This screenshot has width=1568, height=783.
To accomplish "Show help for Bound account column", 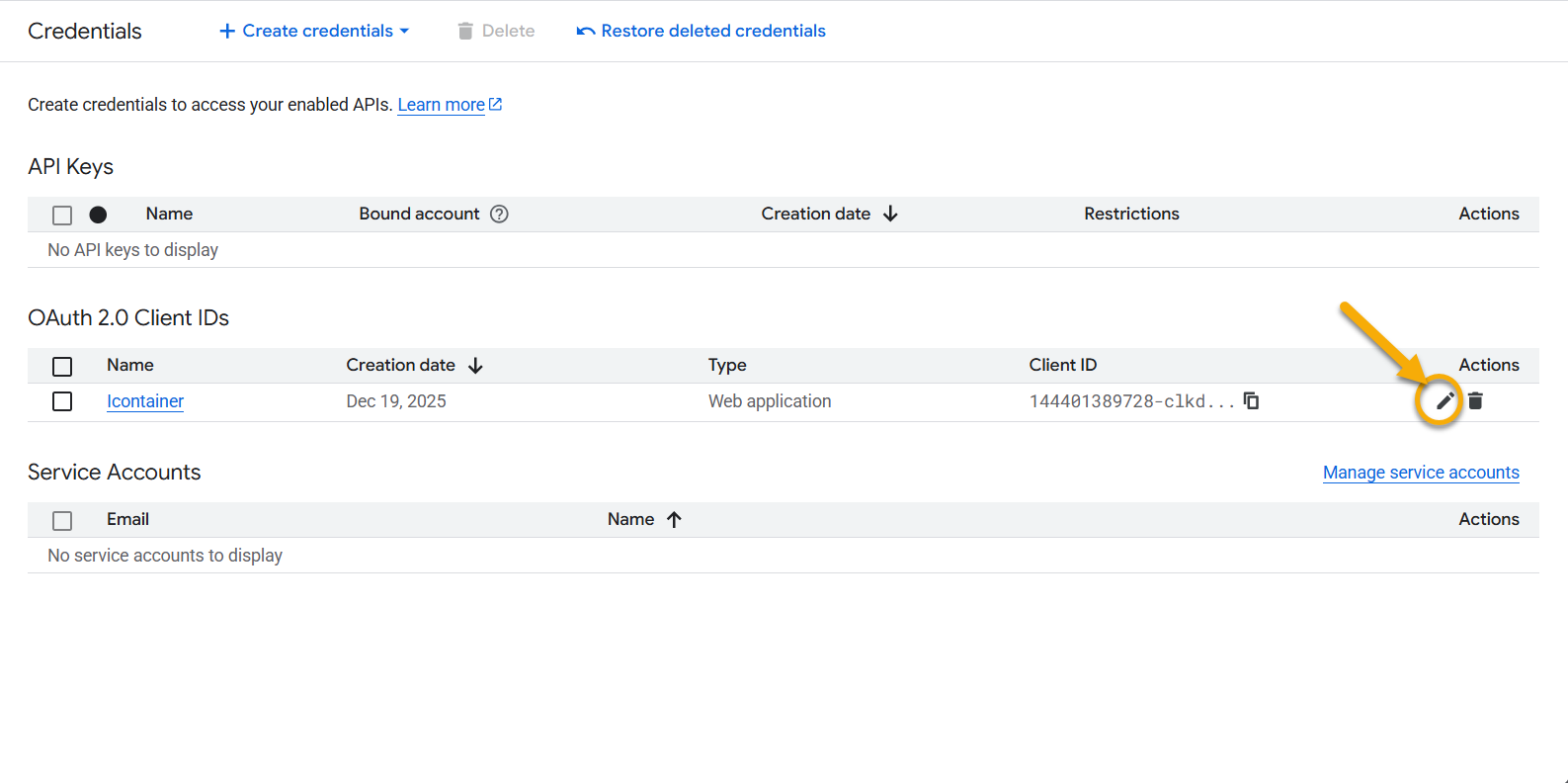I will [500, 214].
